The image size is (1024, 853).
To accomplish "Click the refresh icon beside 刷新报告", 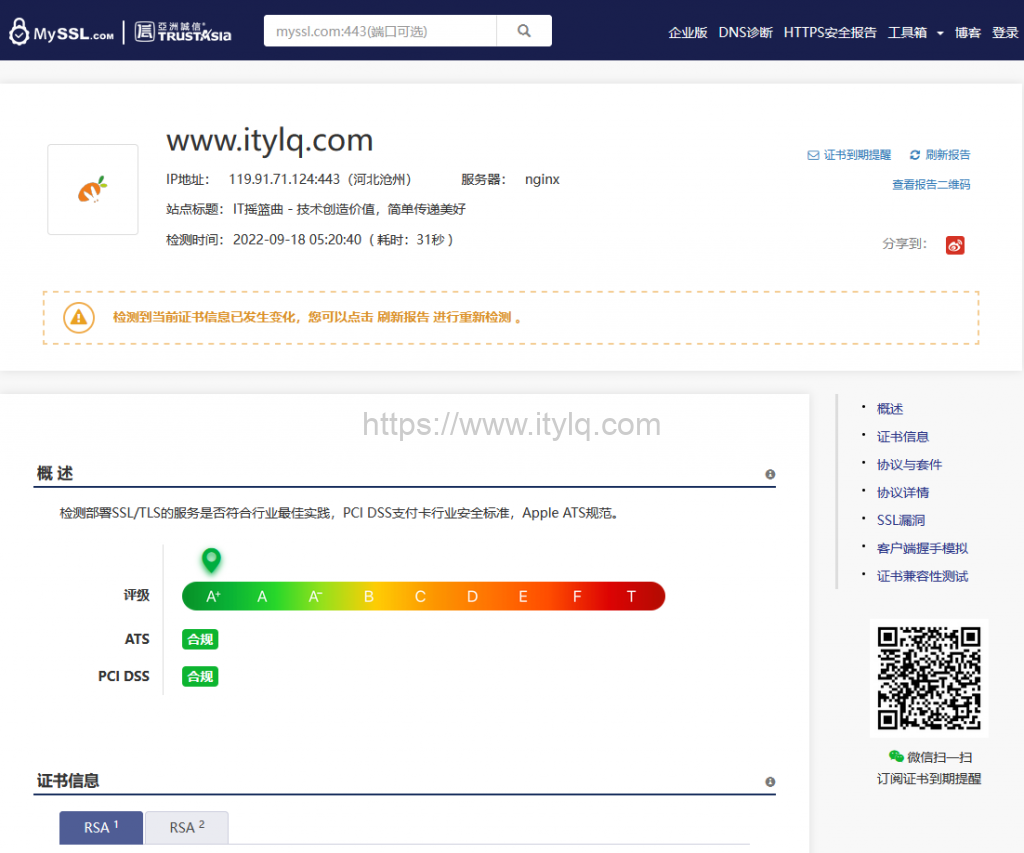I will pos(913,154).
